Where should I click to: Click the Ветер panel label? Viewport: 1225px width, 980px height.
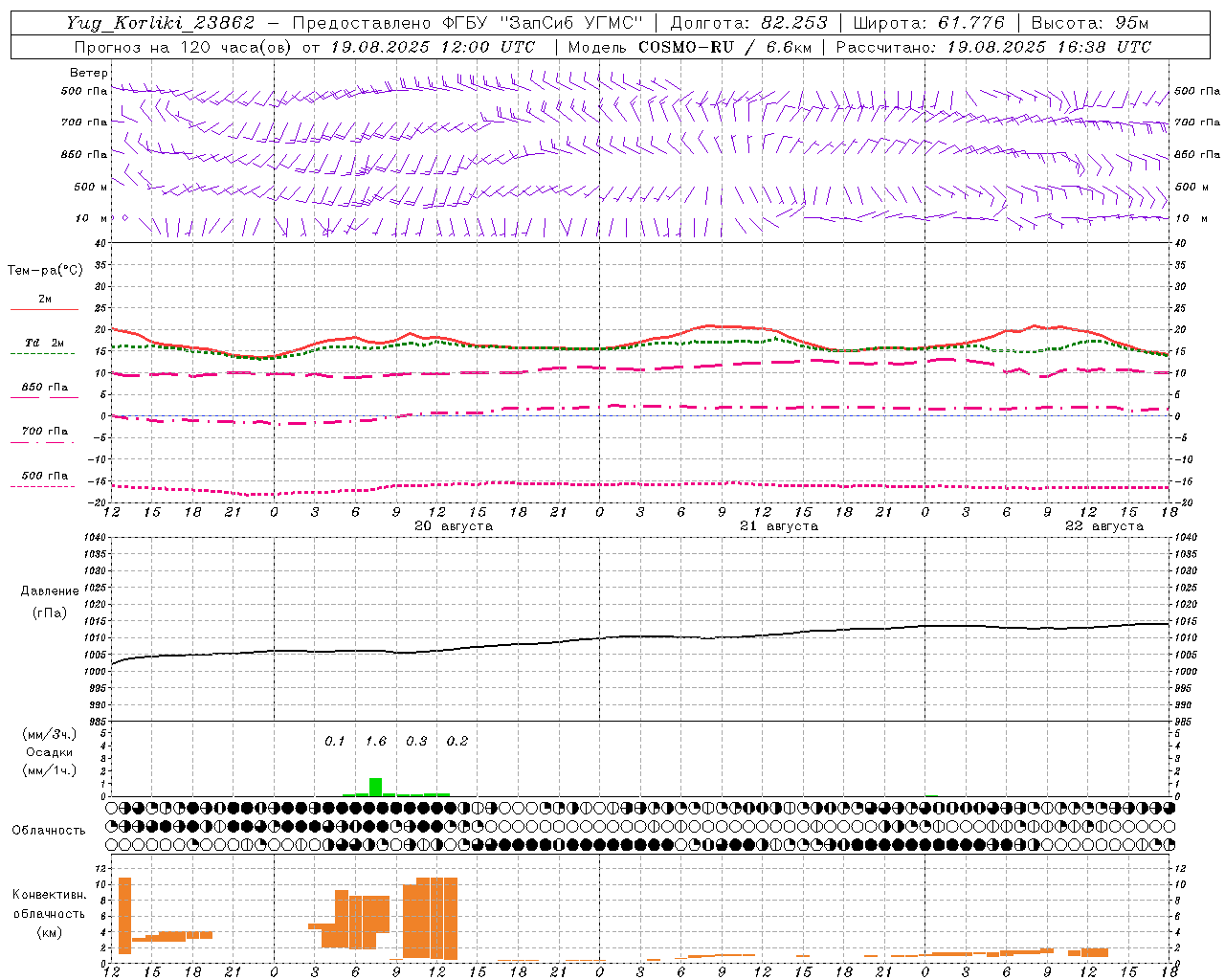[x=89, y=73]
